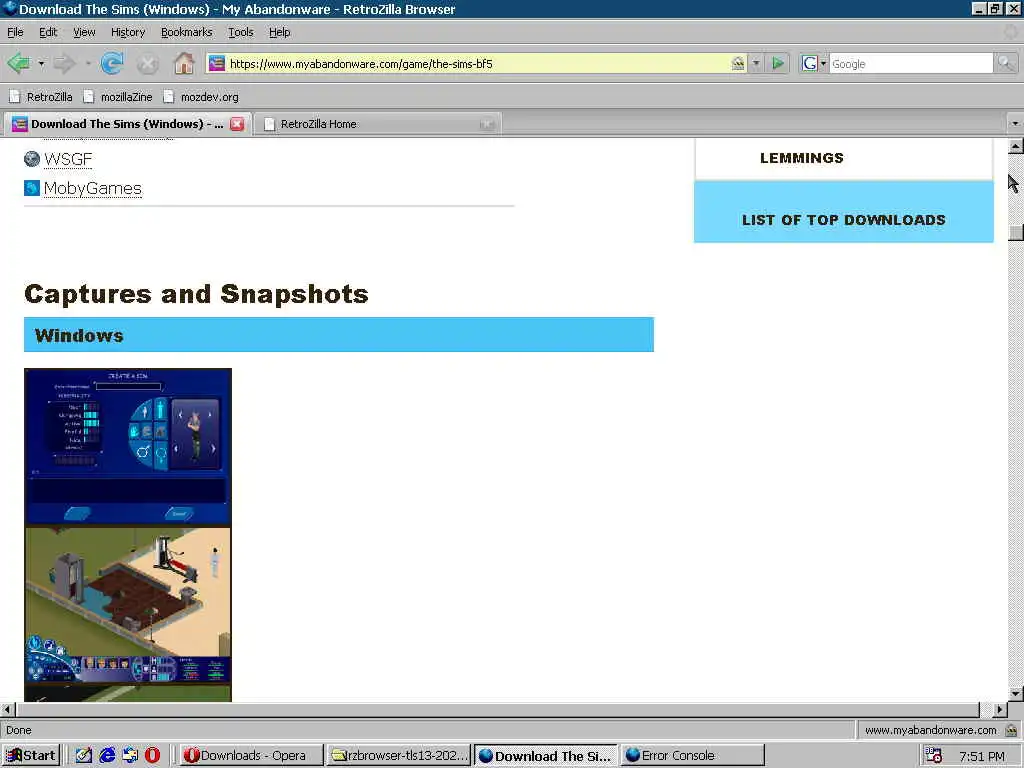The height and width of the screenshot is (768, 1024).
Task: Close the Download The Sims tab
Action: pyautogui.click(x=237, y=123)
